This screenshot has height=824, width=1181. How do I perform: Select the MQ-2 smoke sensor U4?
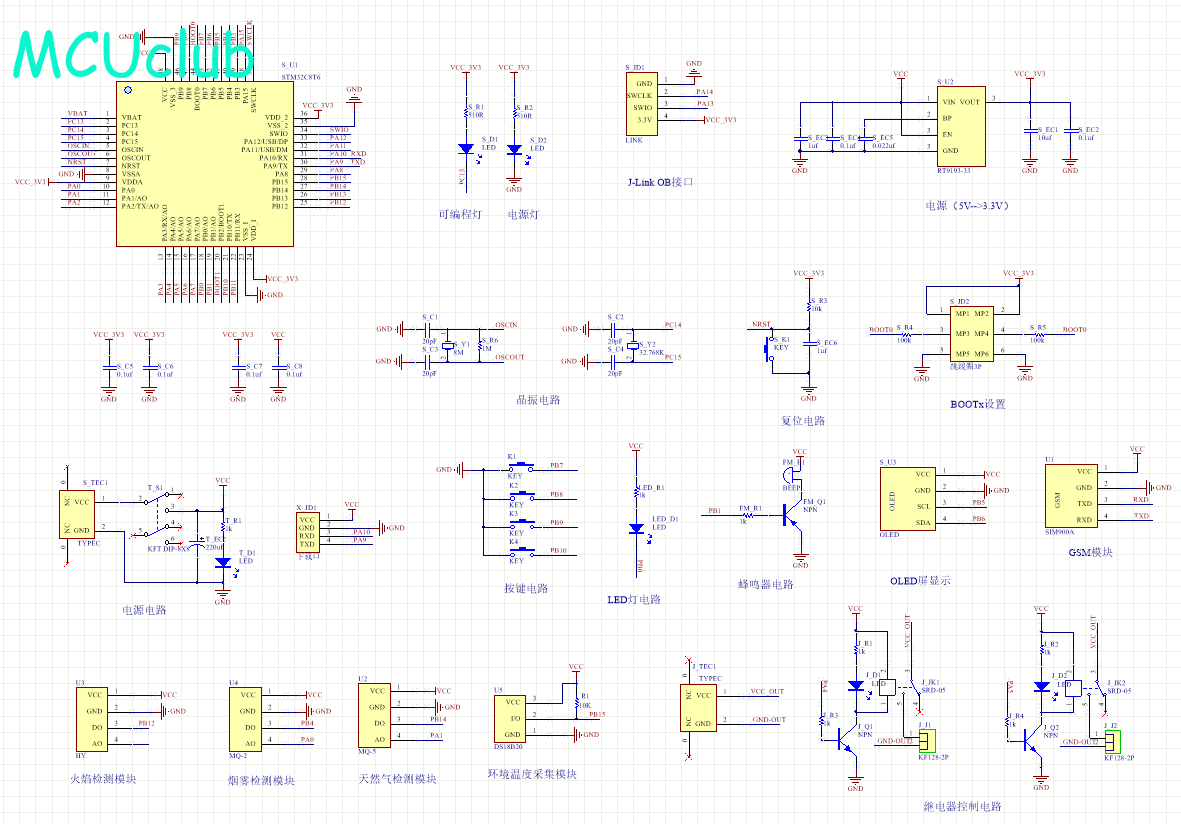(x=246, y=720)
